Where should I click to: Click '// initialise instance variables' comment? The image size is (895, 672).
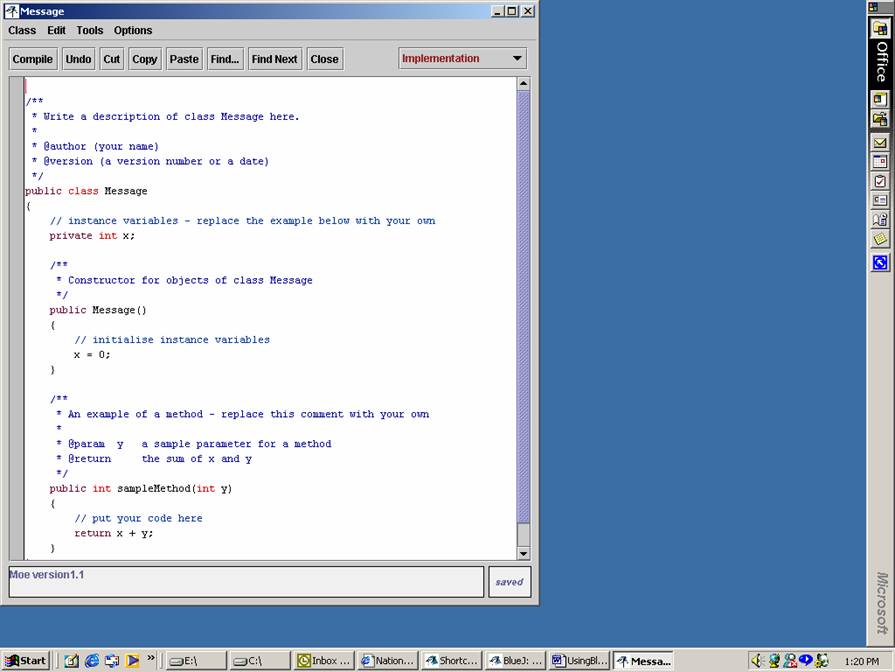172,340
